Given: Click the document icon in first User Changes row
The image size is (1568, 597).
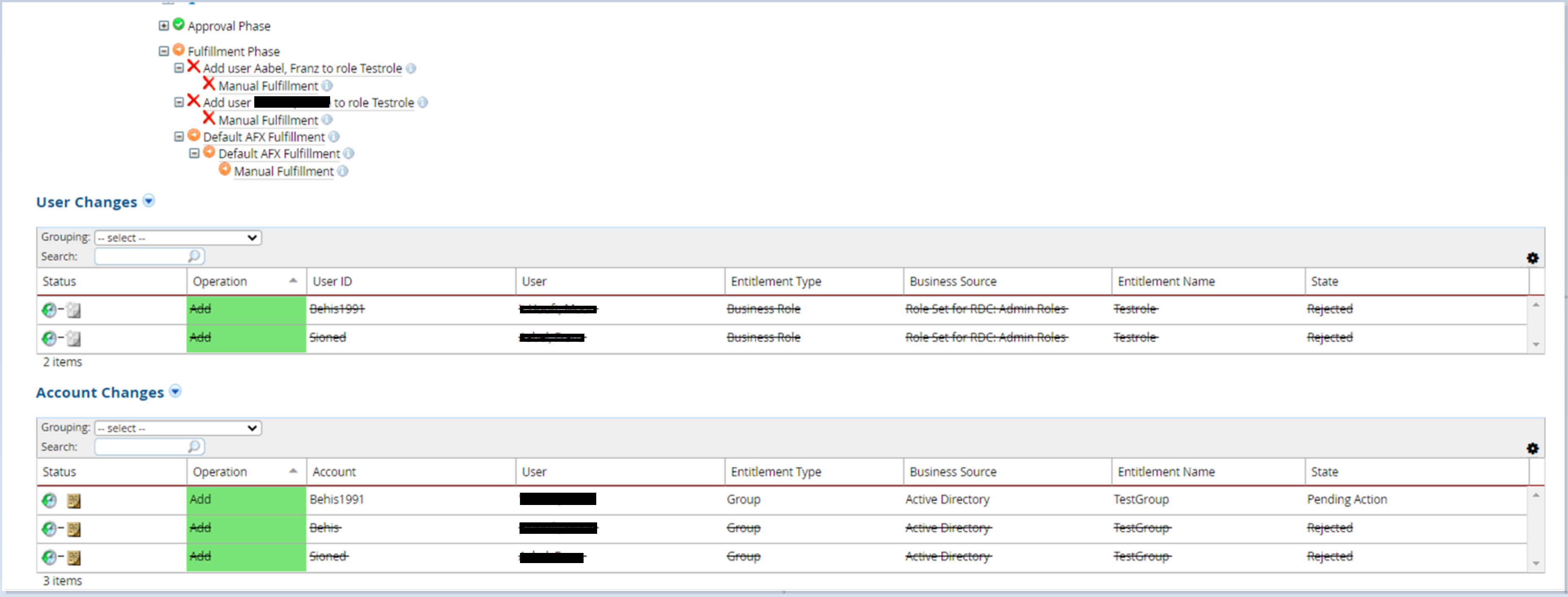Looking at the screenshot, I should (74, 310).
